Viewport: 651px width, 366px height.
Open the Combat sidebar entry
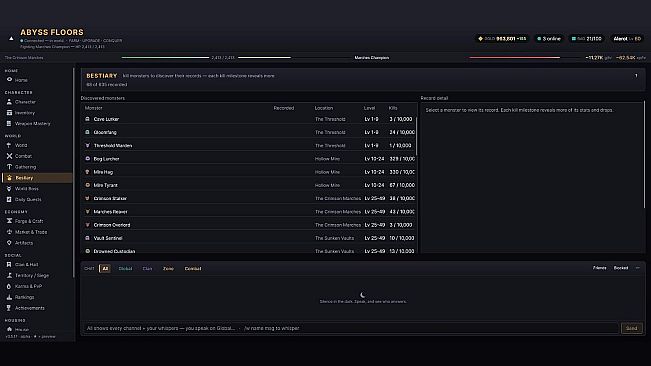[x=37, y=156]
